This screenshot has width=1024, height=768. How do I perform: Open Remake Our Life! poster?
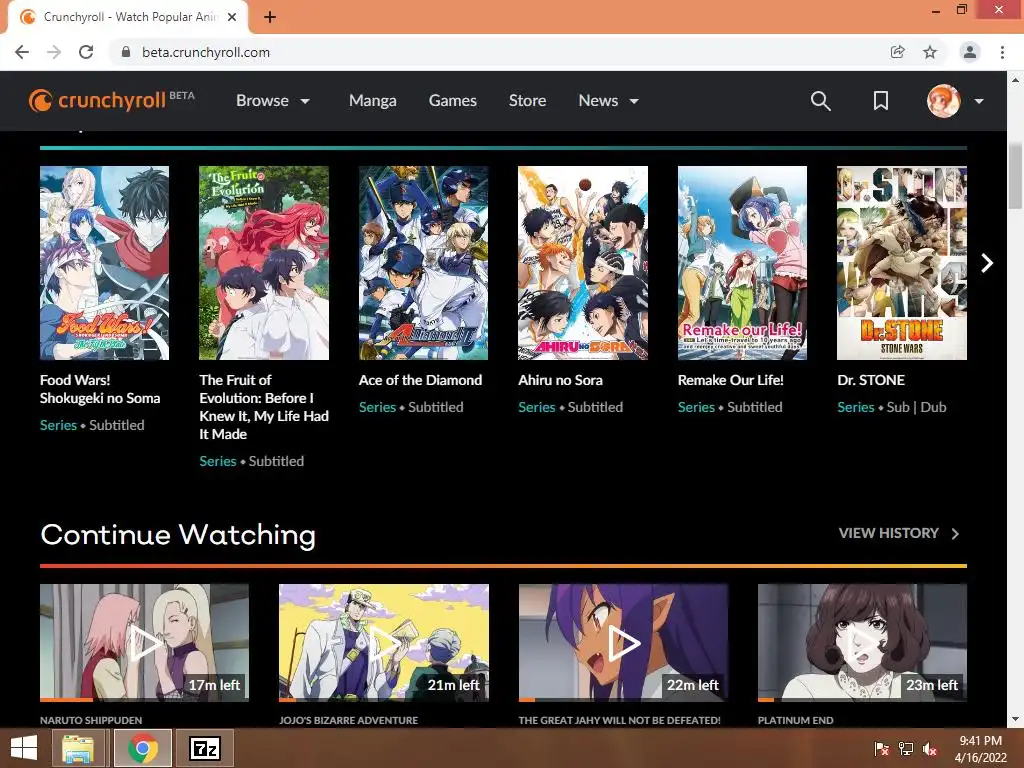coord(742,263)
